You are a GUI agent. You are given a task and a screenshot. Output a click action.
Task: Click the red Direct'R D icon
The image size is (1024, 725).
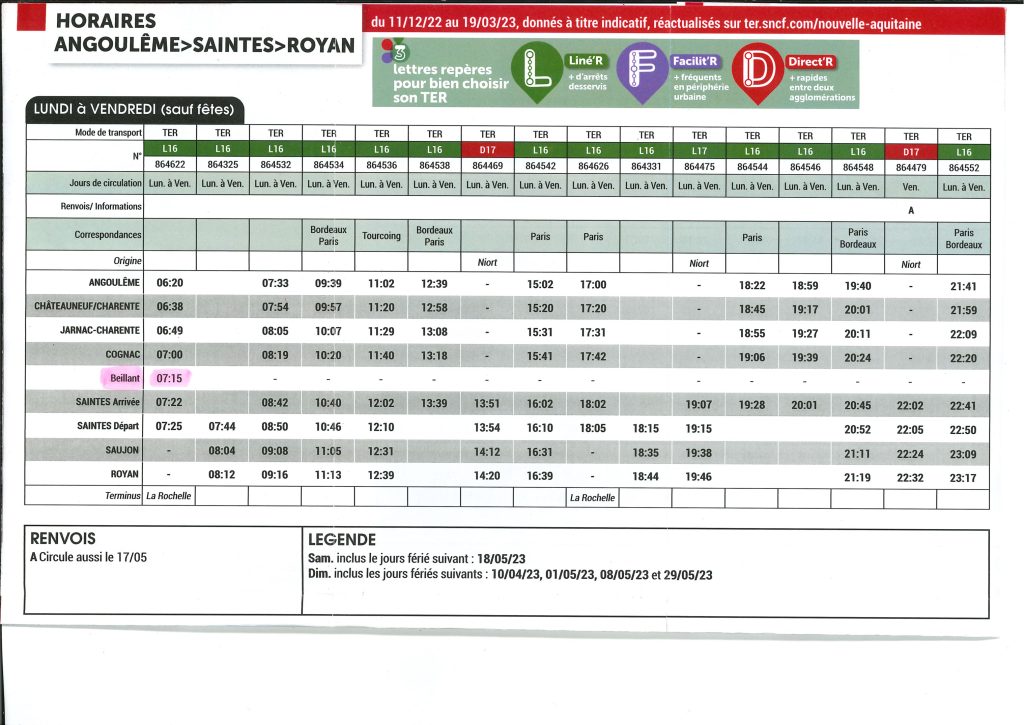click(758, 73)
